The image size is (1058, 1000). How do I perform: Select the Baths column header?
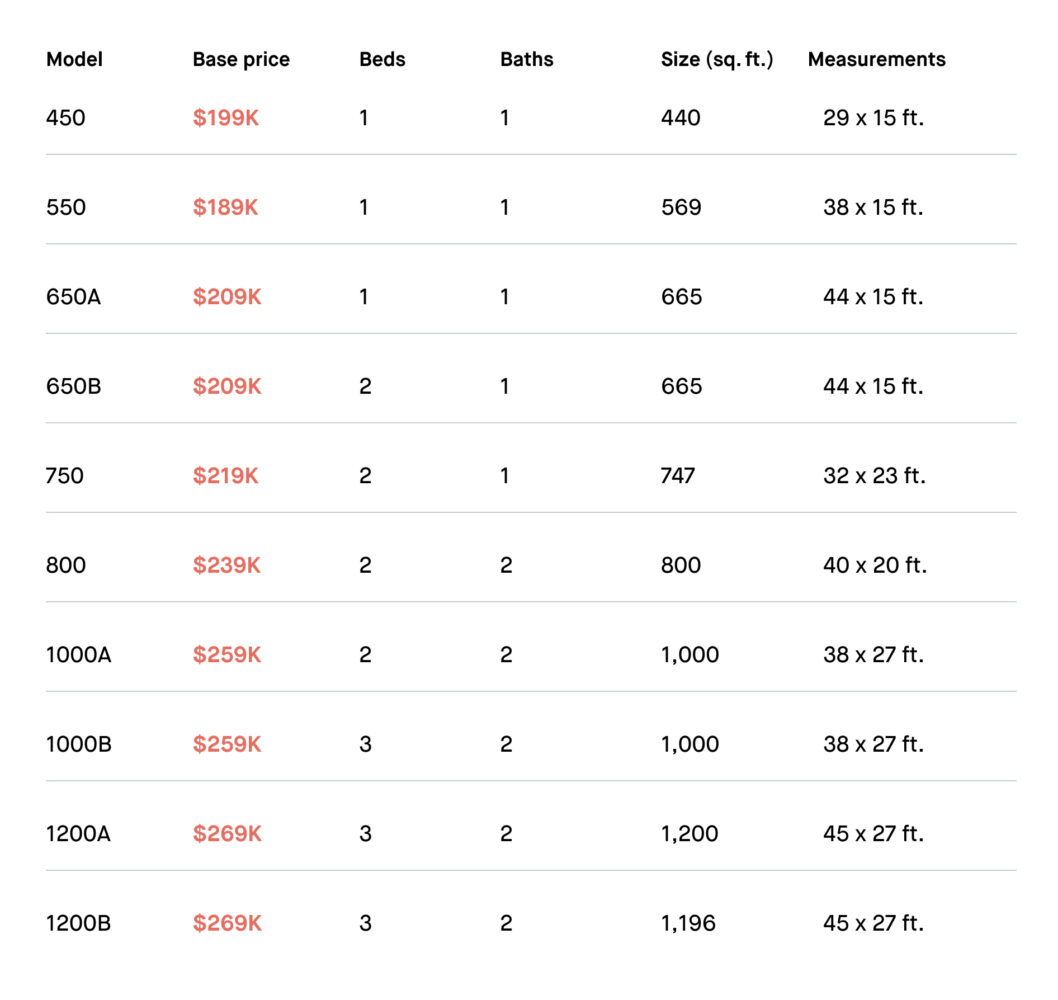tap(526, 59)
